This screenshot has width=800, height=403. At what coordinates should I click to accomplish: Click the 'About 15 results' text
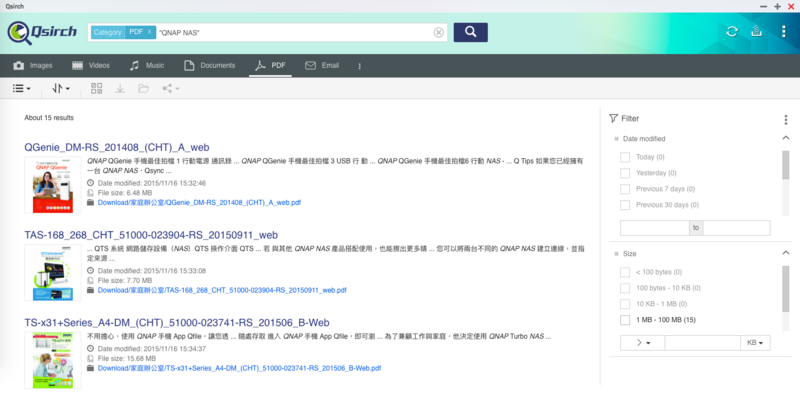(49, 118)
